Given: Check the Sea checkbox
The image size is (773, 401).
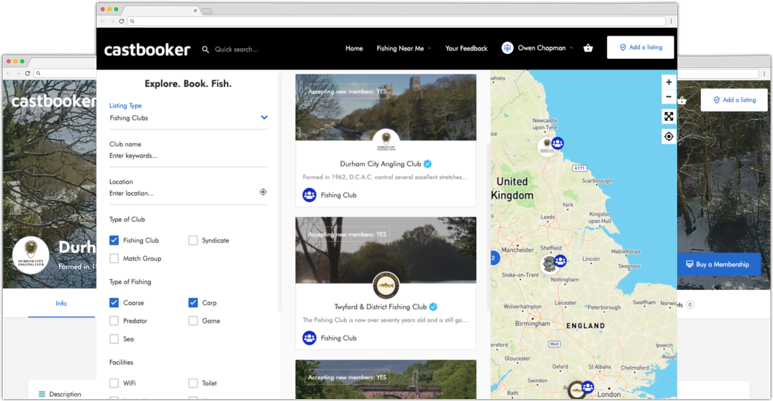Looking at the screenshot, I should (x=114, y=339).
